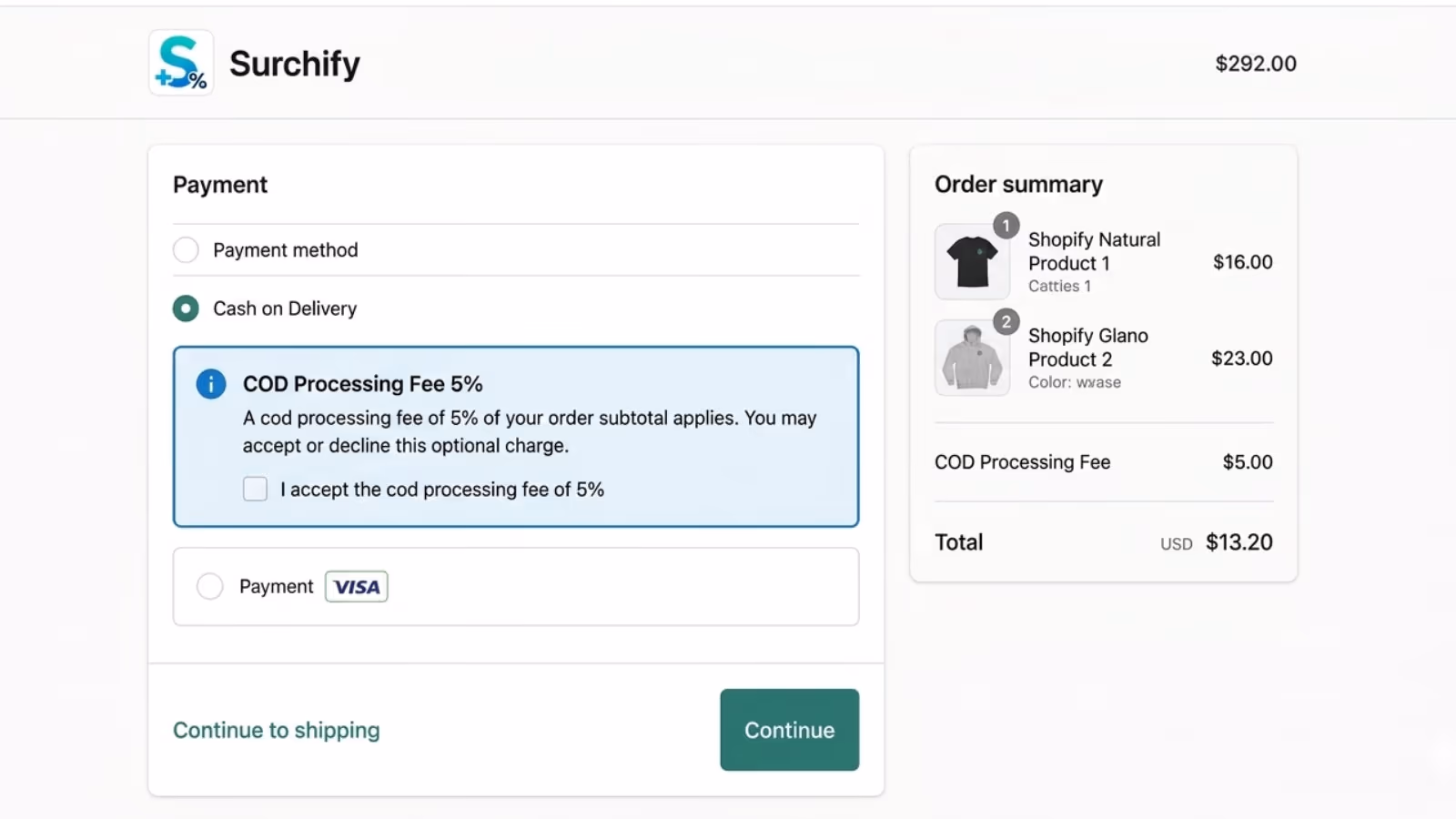
Task: Open the gray hoodie product thumbnail
Action: (972, 358)
